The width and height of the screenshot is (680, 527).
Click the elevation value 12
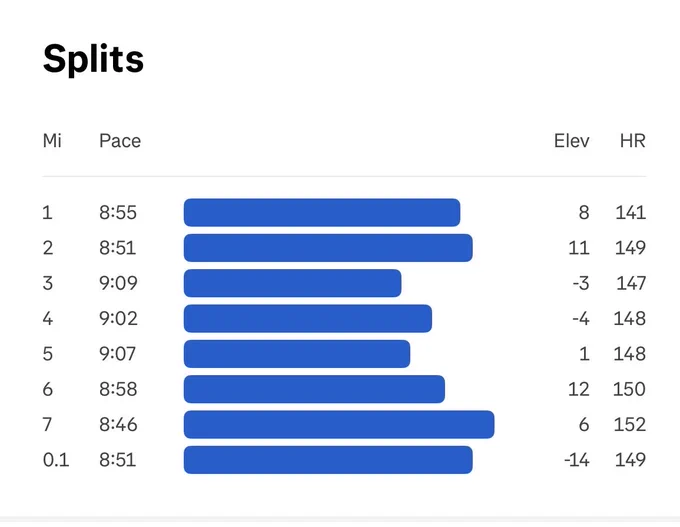579,389
